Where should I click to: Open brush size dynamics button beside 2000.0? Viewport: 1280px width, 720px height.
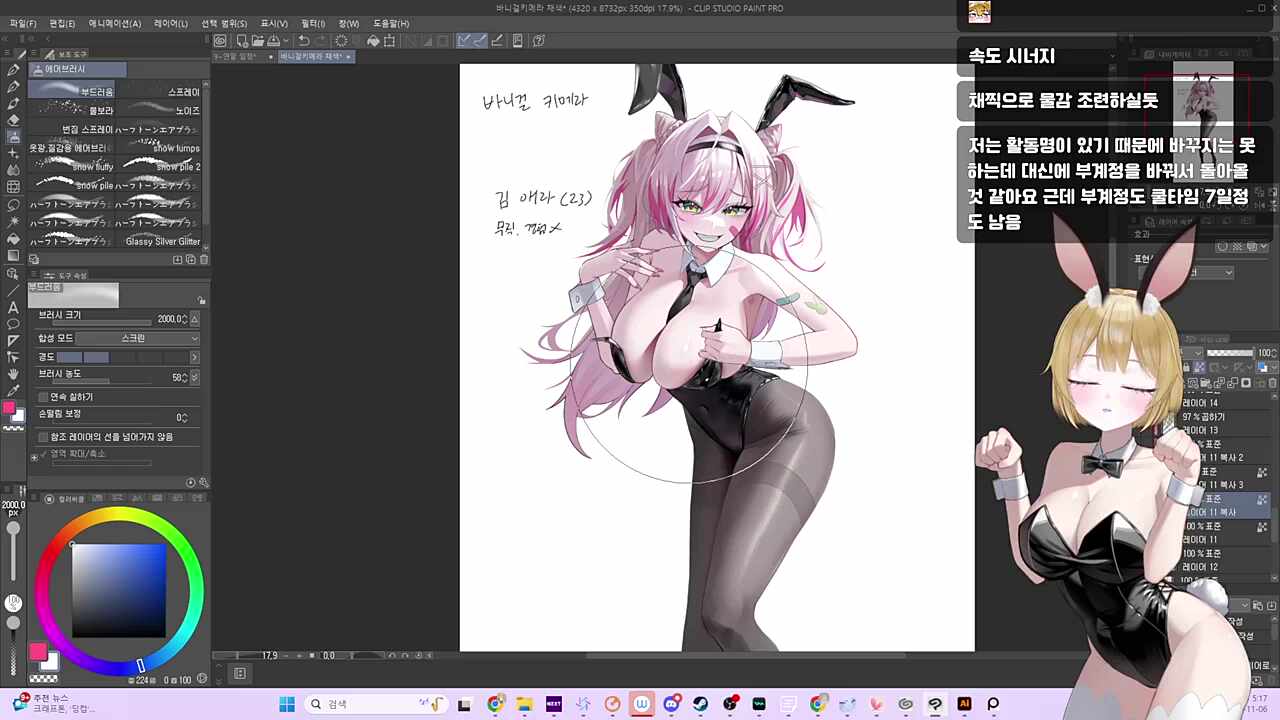tap(194, 319)
